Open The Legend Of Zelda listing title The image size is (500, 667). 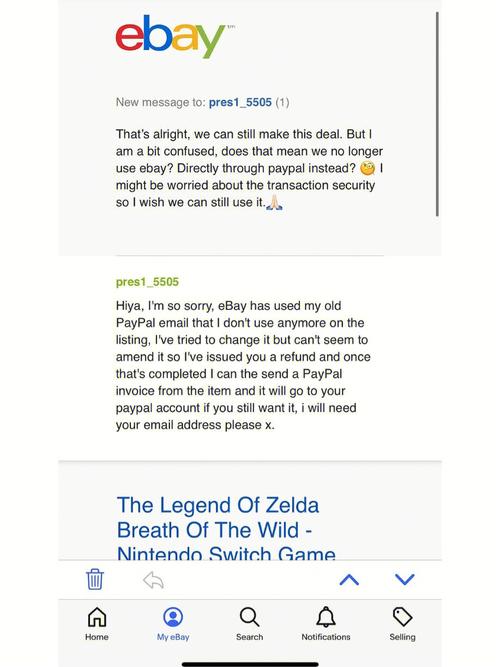(x=226, y=529)
